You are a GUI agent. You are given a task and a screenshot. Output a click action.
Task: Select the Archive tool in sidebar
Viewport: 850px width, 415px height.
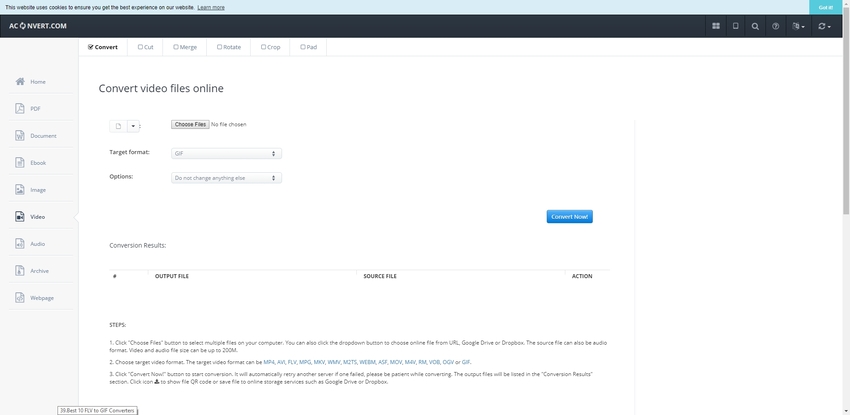(x=38, y=270)
